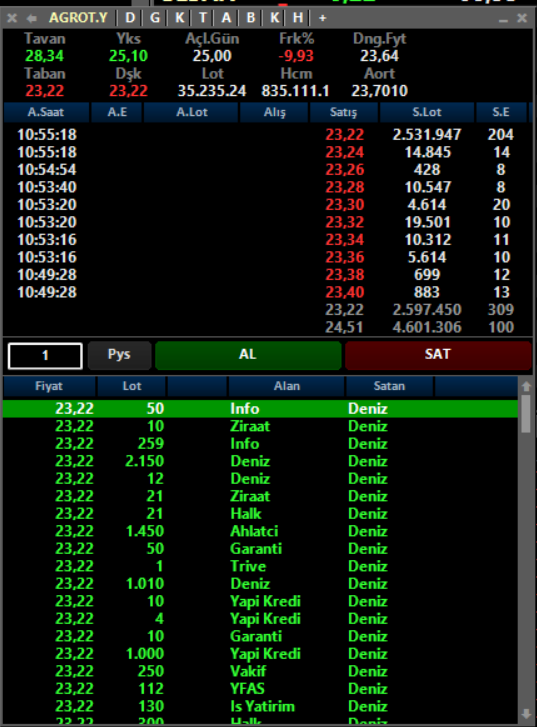Click the Pys button
Image resolution: width=537 pixels, height=727 pixels.
tap(119, 355)
